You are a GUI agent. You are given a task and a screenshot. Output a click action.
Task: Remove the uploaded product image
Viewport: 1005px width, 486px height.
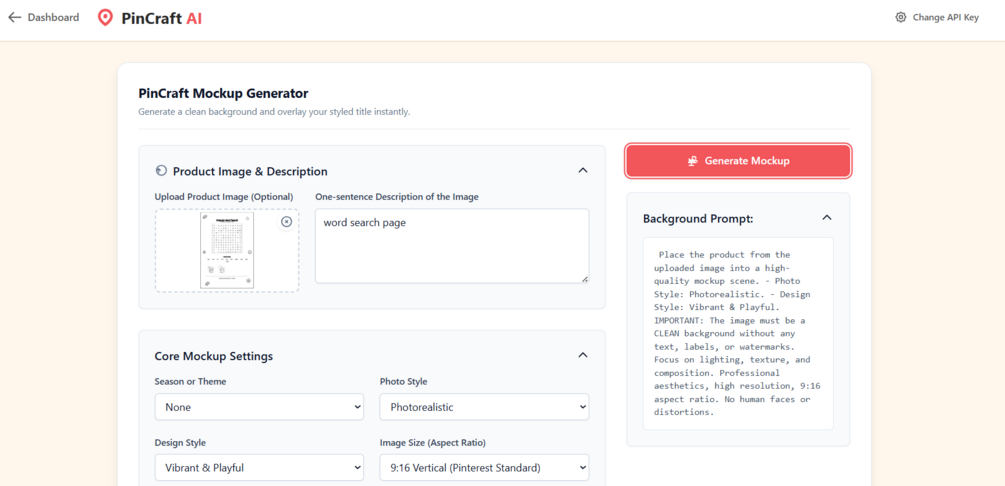[x=287, y=222]
